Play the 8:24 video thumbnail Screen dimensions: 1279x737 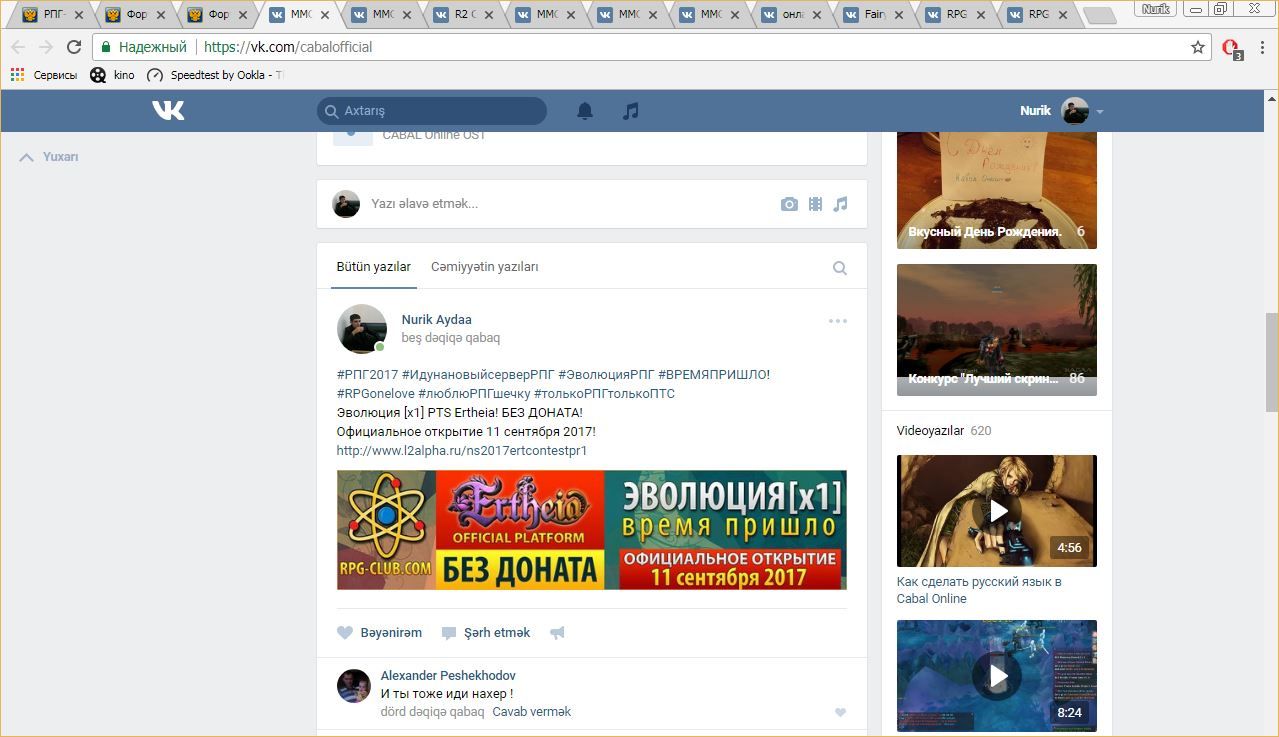tap(997, 676)
